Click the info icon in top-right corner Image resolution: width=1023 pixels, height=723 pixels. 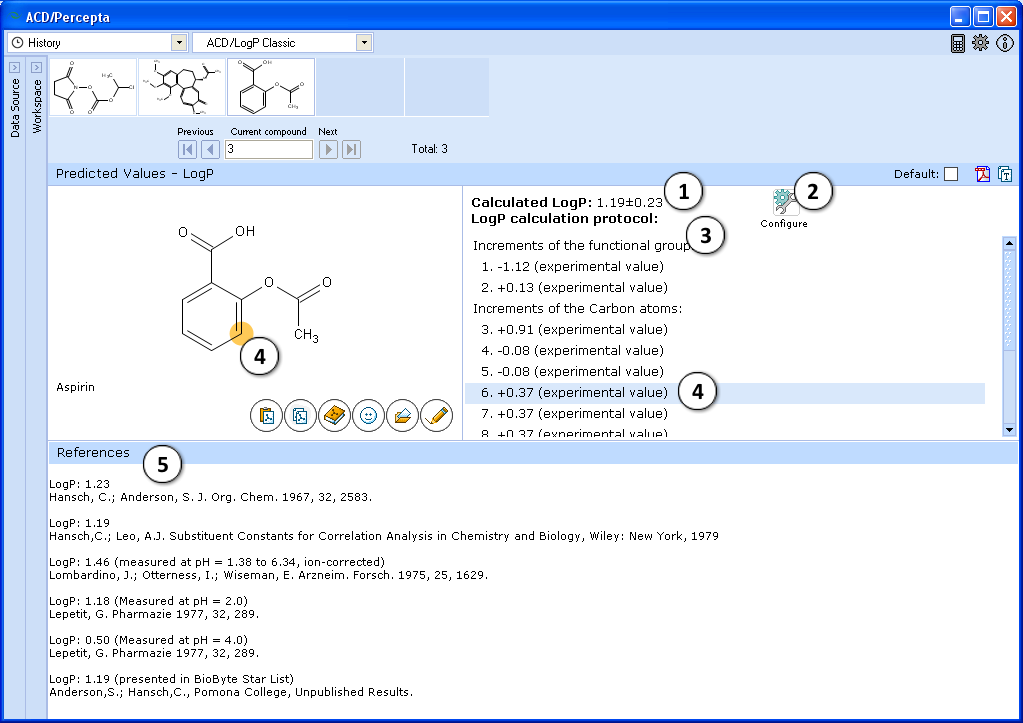pos(1005,43)
